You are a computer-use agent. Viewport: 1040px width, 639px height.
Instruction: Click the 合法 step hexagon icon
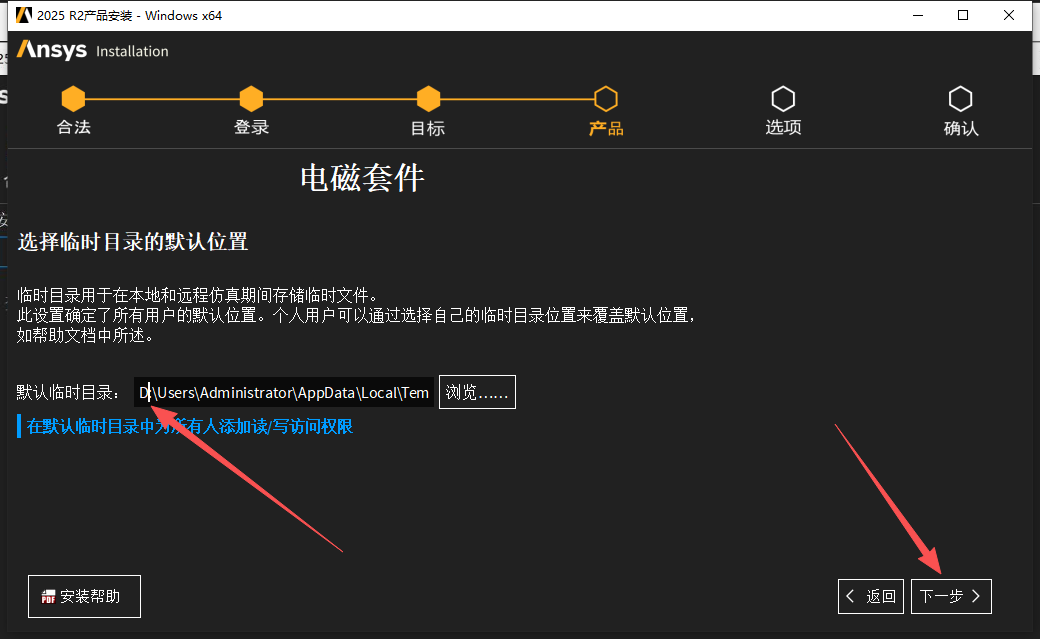coord(73,99)
